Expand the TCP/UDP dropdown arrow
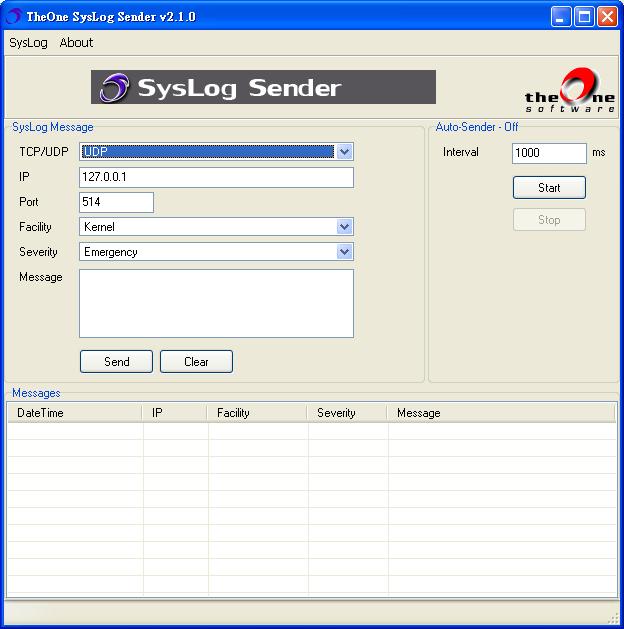 (x=344, y=152)
